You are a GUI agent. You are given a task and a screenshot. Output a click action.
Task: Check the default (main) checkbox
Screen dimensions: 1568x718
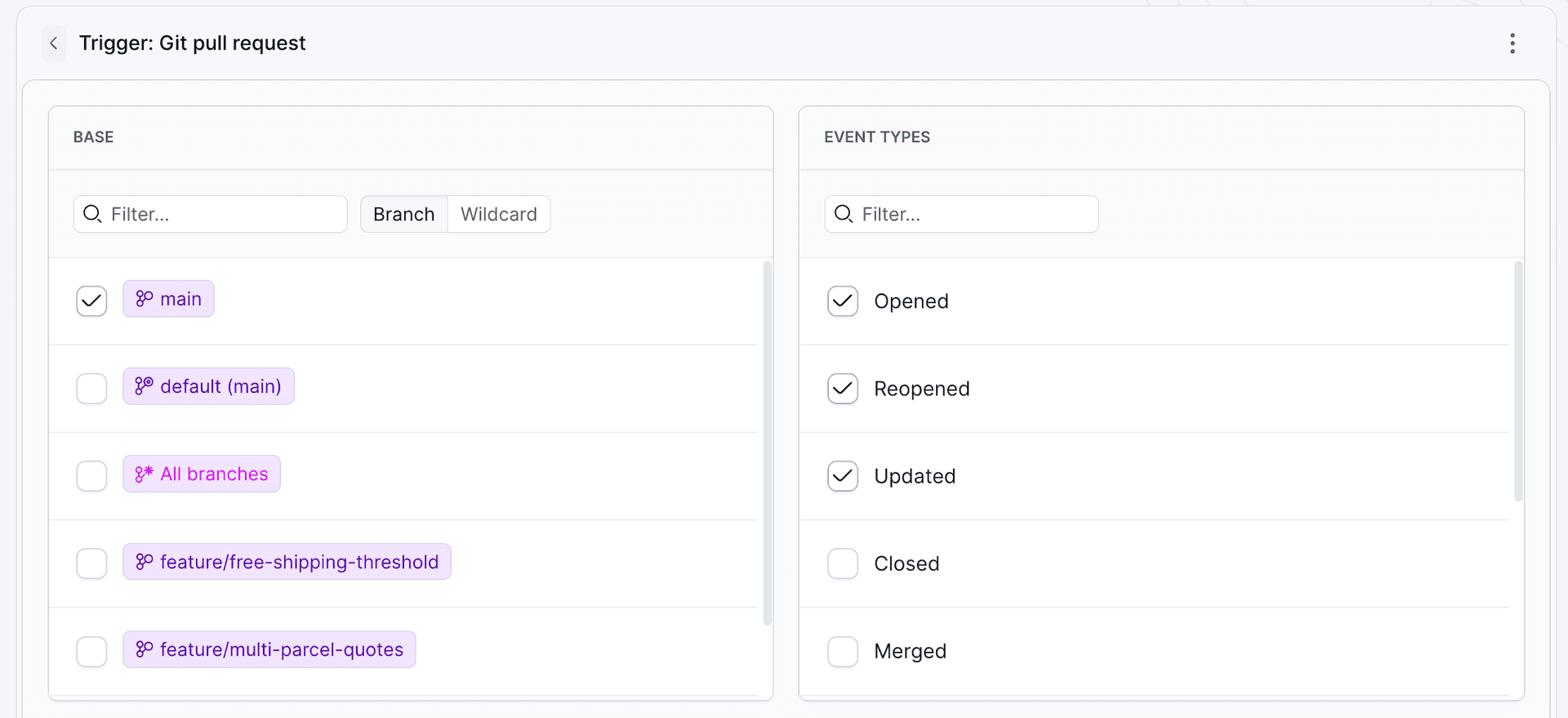(91, 388)
